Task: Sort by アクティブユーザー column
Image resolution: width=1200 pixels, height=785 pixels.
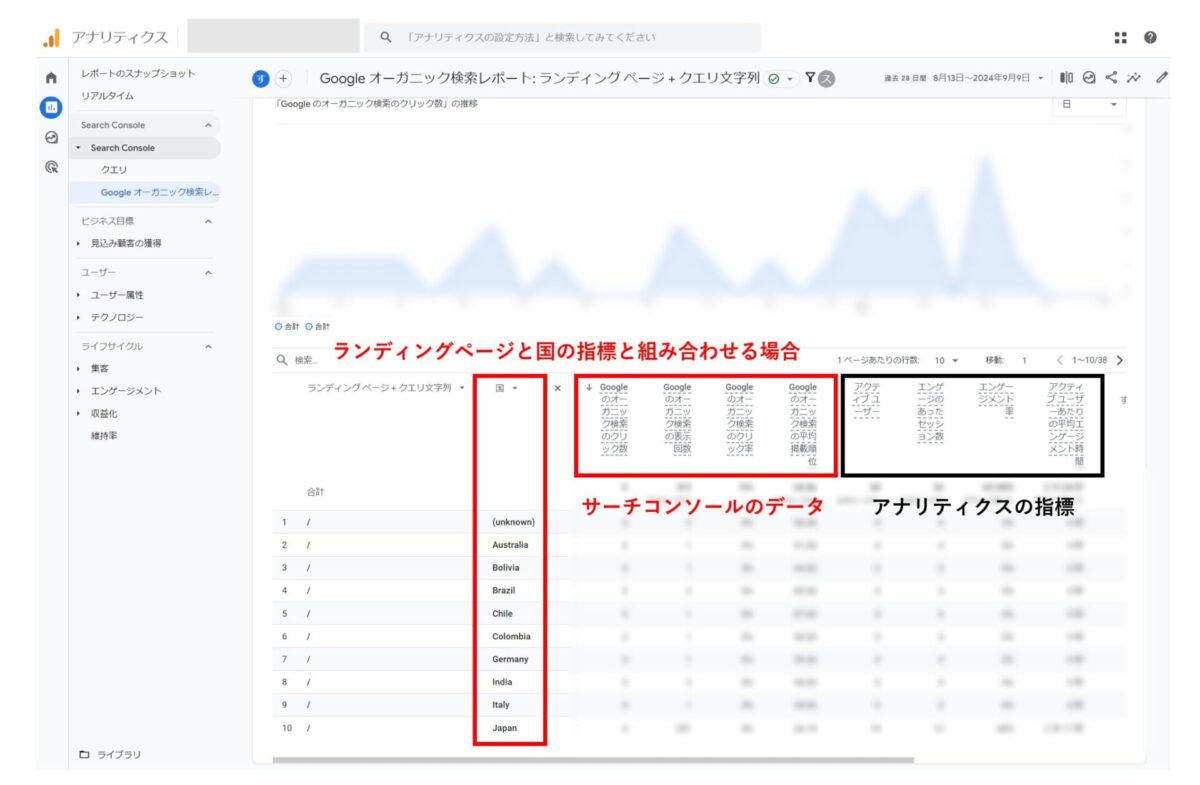Action: [x=868, y=401]
